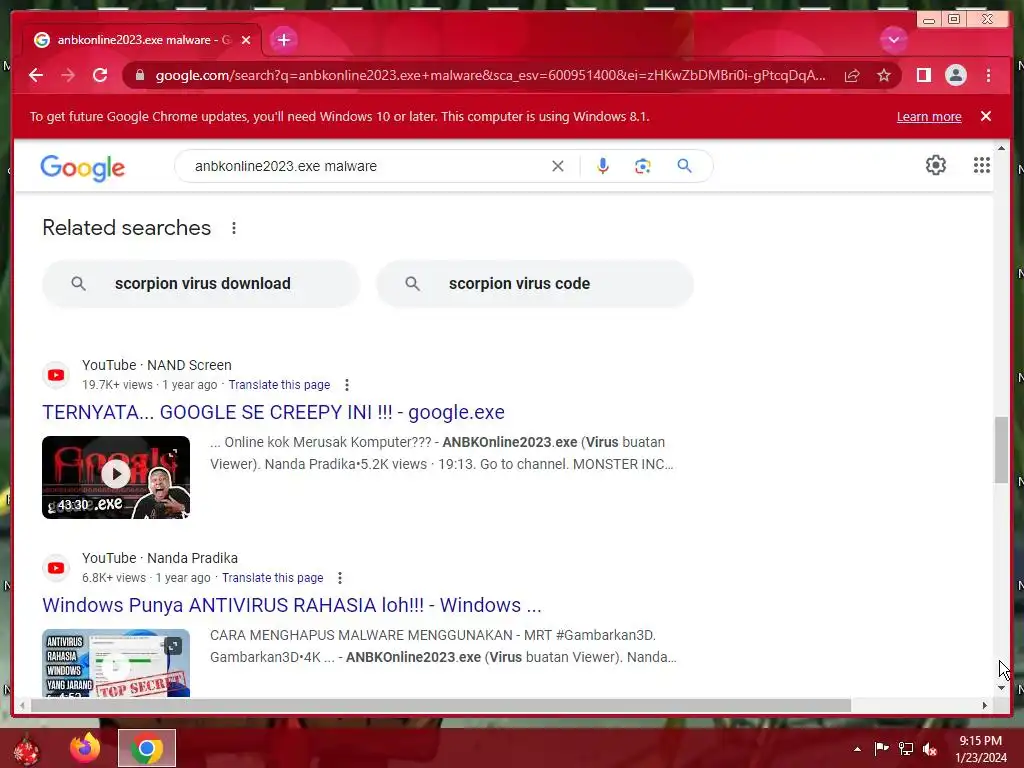Open Action Center flag icon

[x=881, y=749]
